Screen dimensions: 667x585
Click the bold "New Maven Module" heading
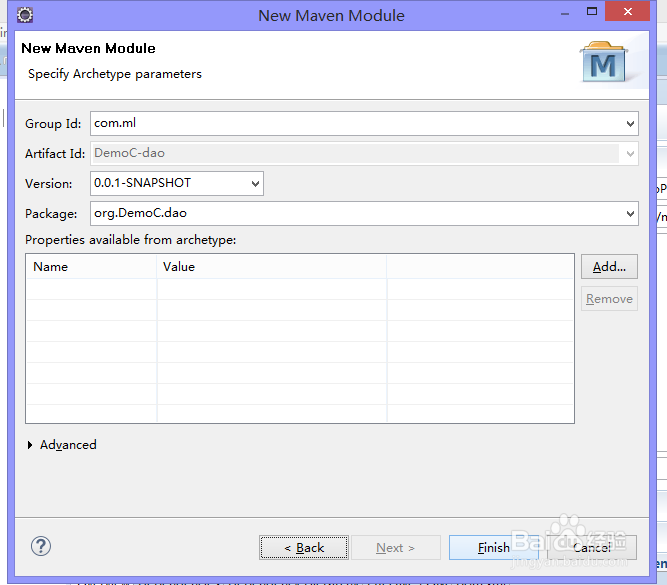[x=88, y=49]
